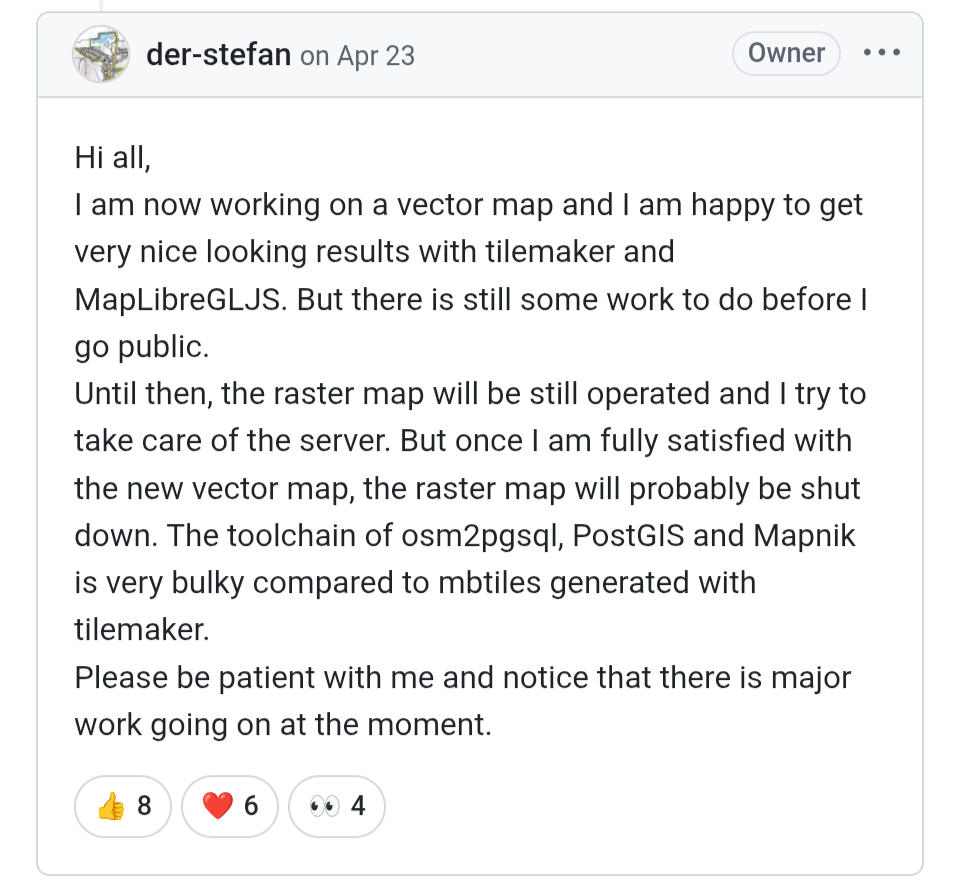Click the Owner badge label
The width and height of the screenshot is (960, 894).
[786, 53]
